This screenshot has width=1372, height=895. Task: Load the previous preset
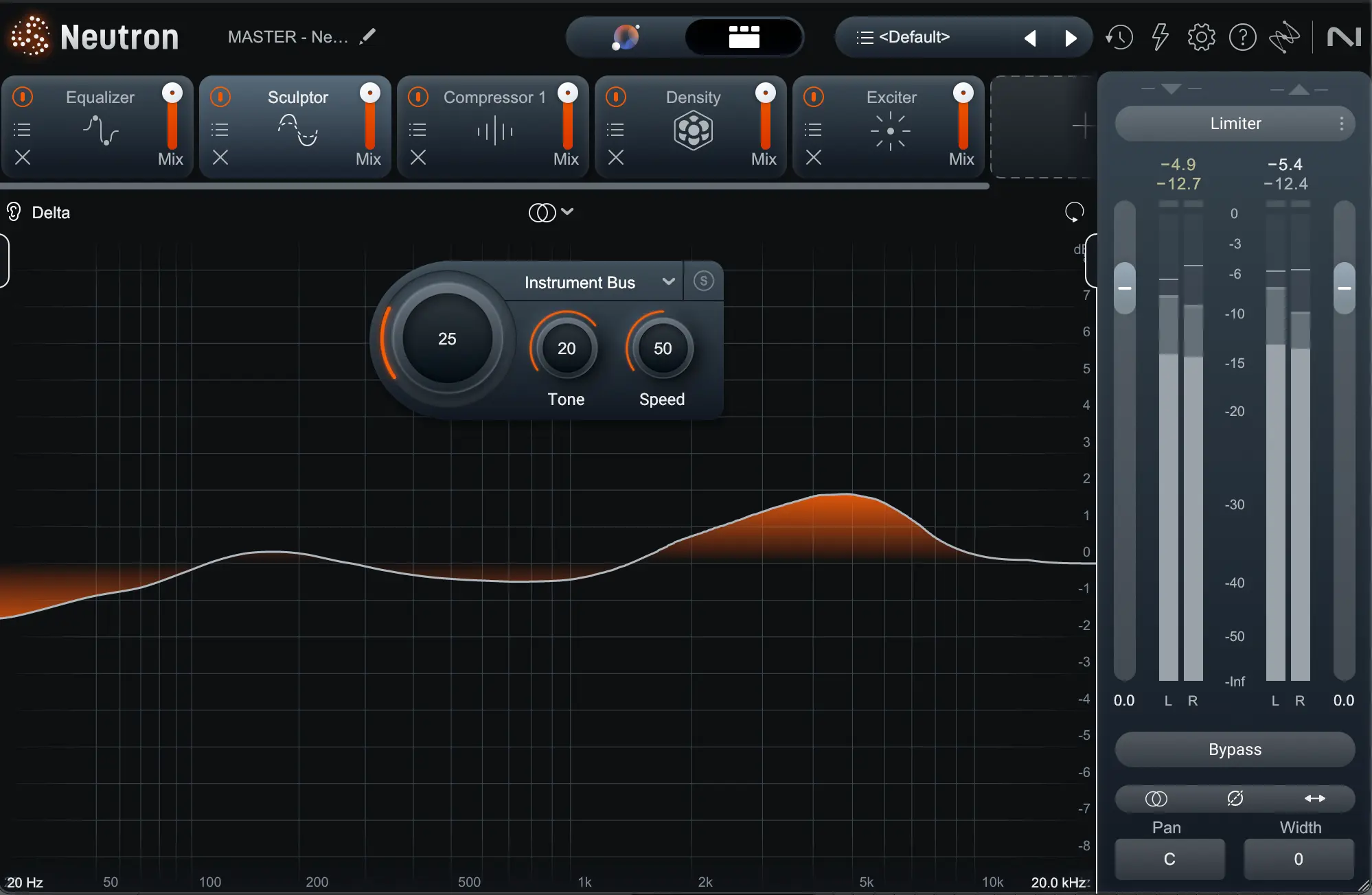(x=1030, y=38)
